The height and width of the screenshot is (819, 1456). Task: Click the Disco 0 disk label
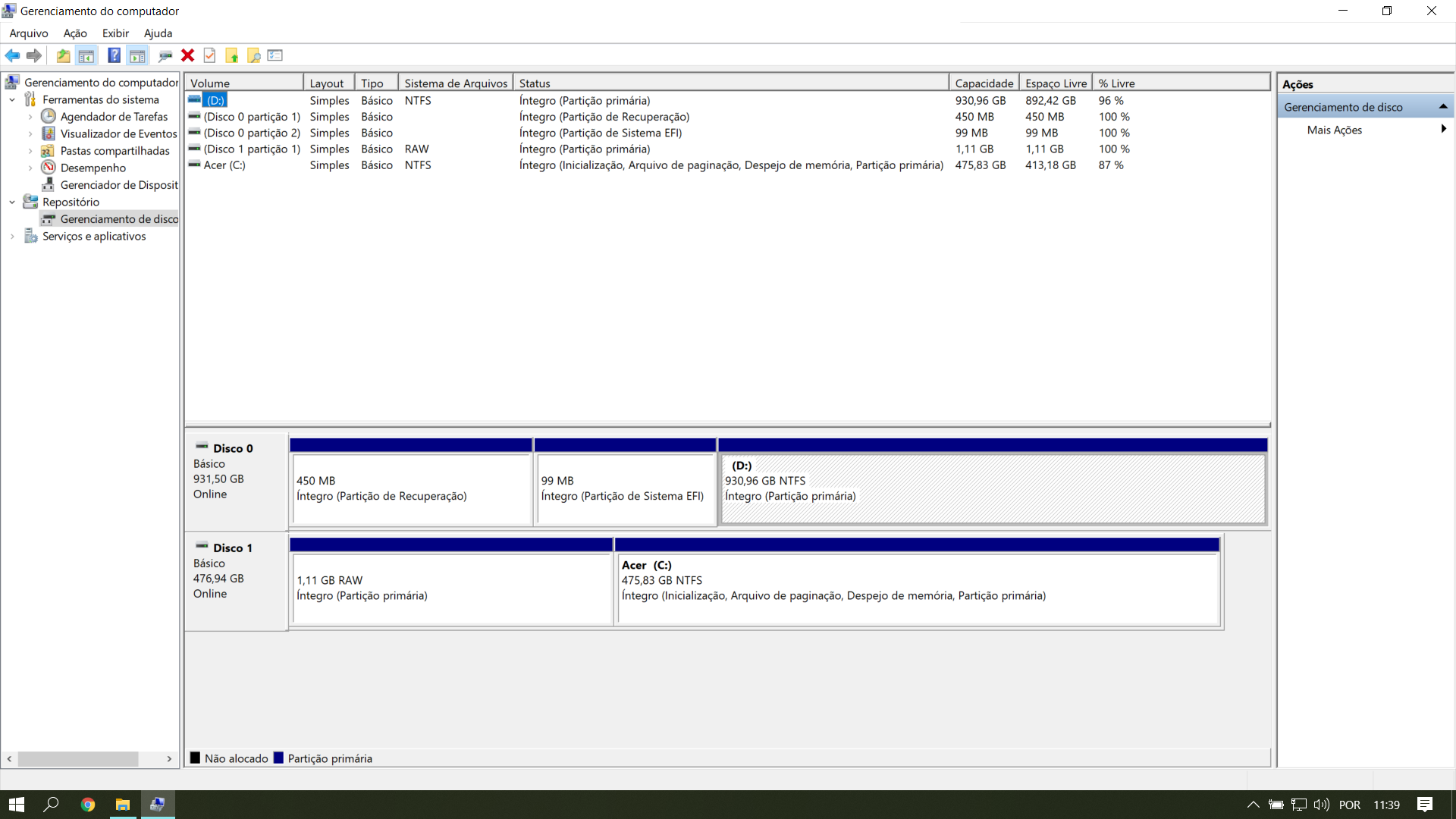[233, 448]
